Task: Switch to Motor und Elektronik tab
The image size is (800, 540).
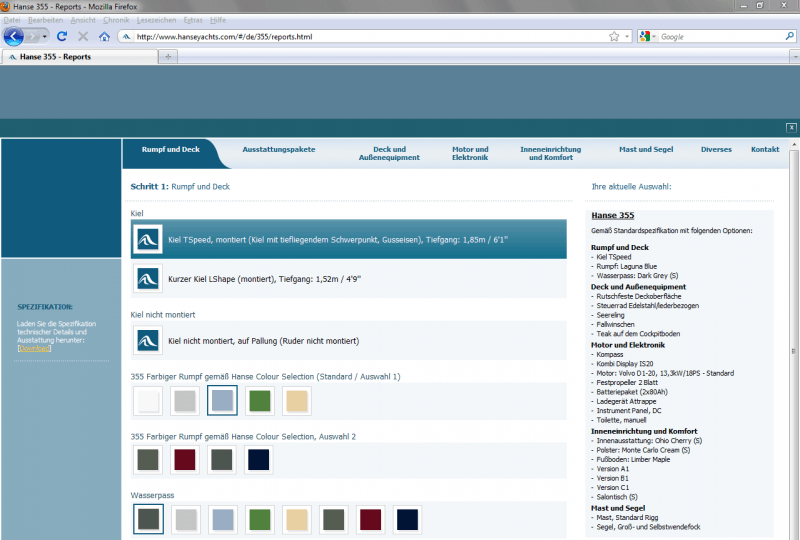Action: [x=470, y=154]
